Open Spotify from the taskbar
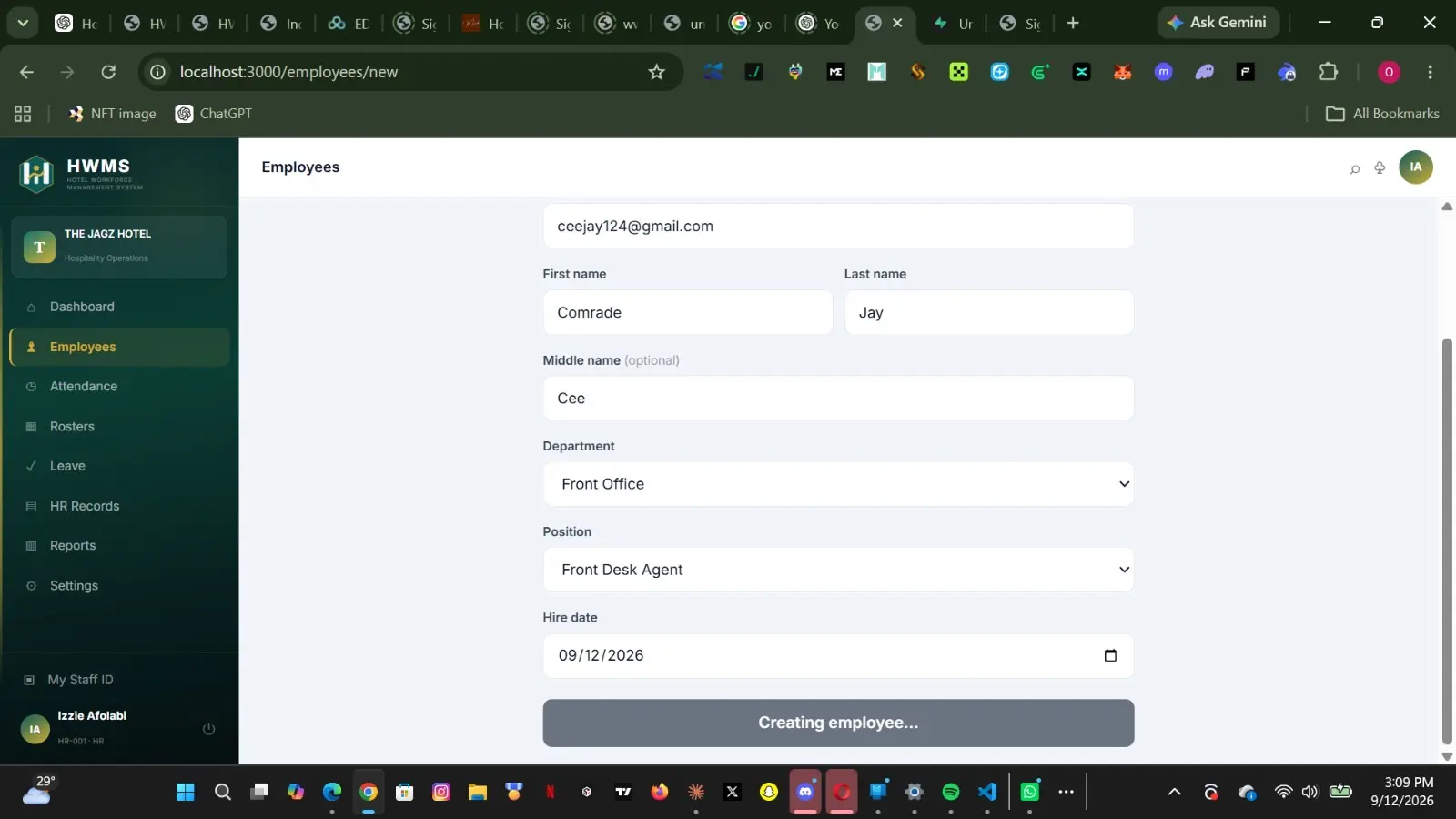Viewport: 1456px width, 819px height. tap(951, 792)
